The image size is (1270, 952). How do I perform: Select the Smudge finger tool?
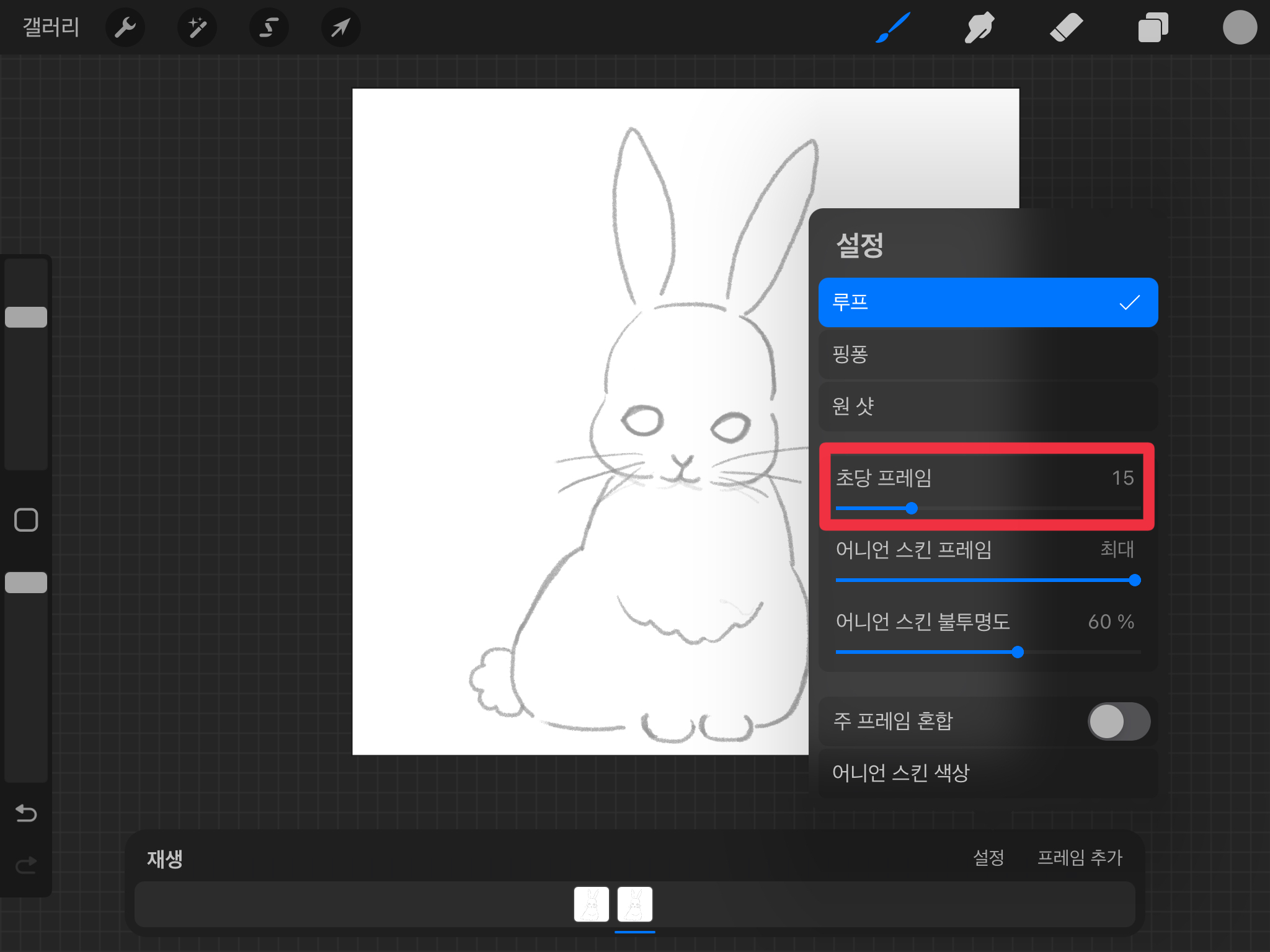979,27
